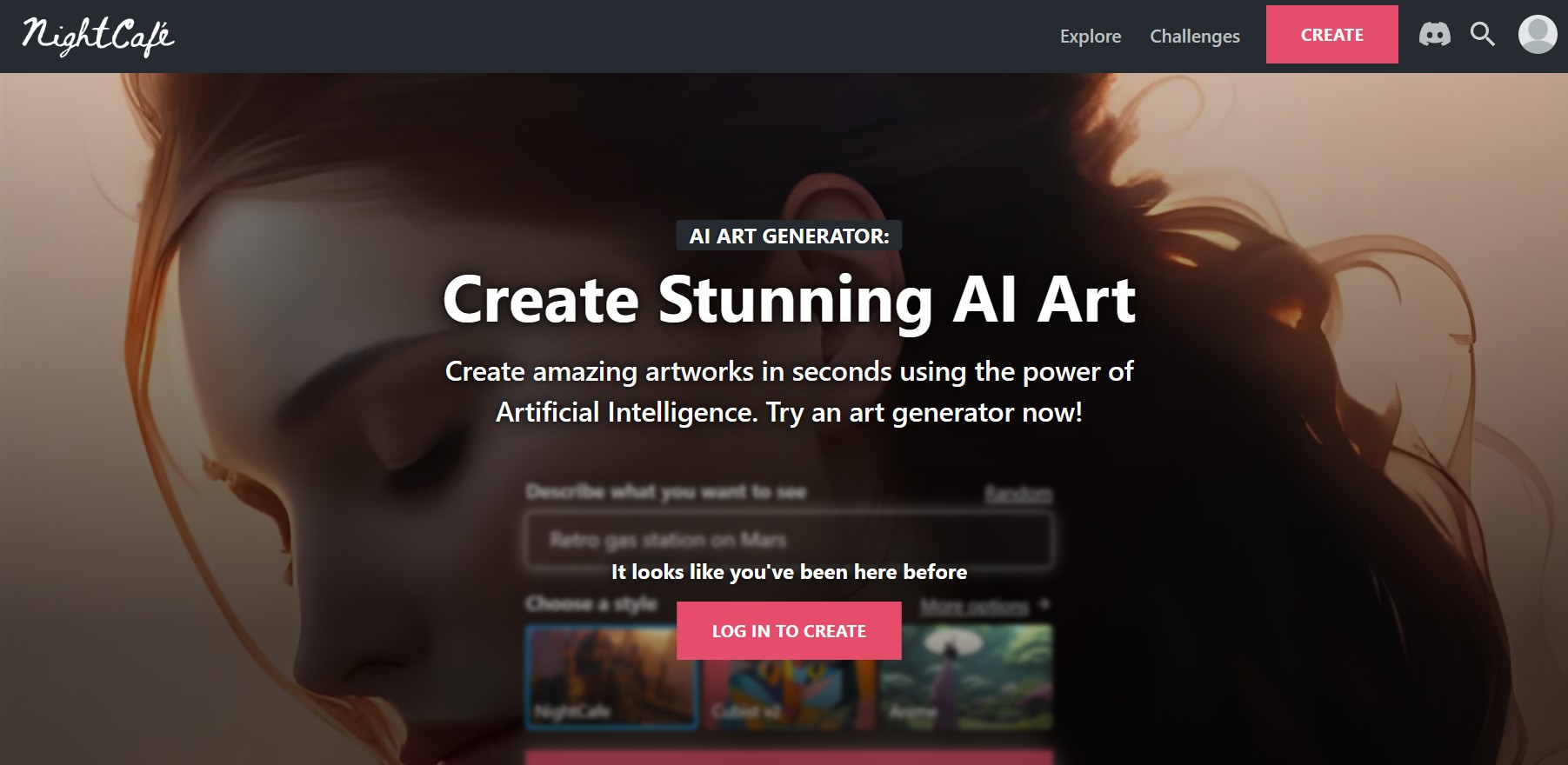Focus the blurred prompt text field
Image resolution: width=1568 pixels, height=765 pixels.
[x=789, y=540]
